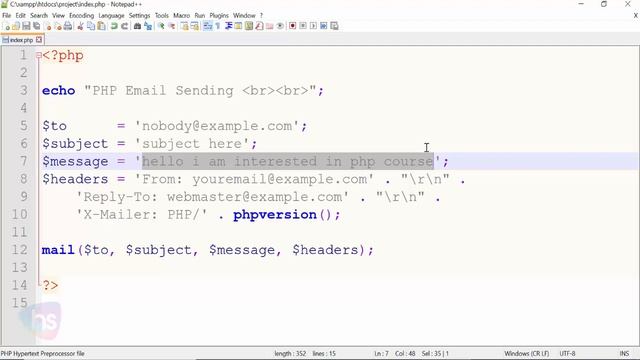Viewport: 640px width, 360px height.
Task: Undo with the green arrow icon
Action: (x=114, y=26)
